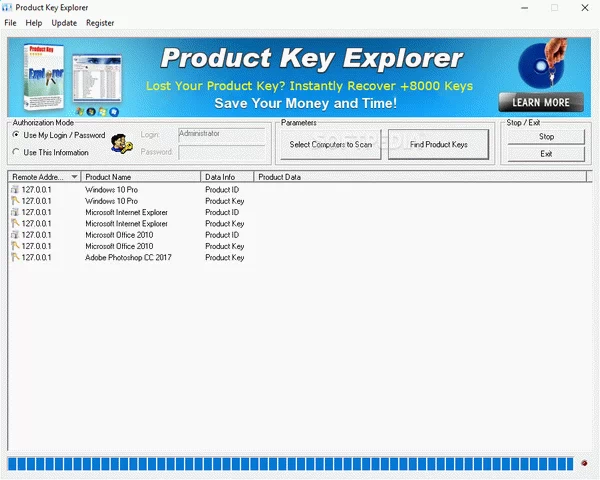Select 'Microsoft Office 2010' name in Product Key row

click(119, 246)
